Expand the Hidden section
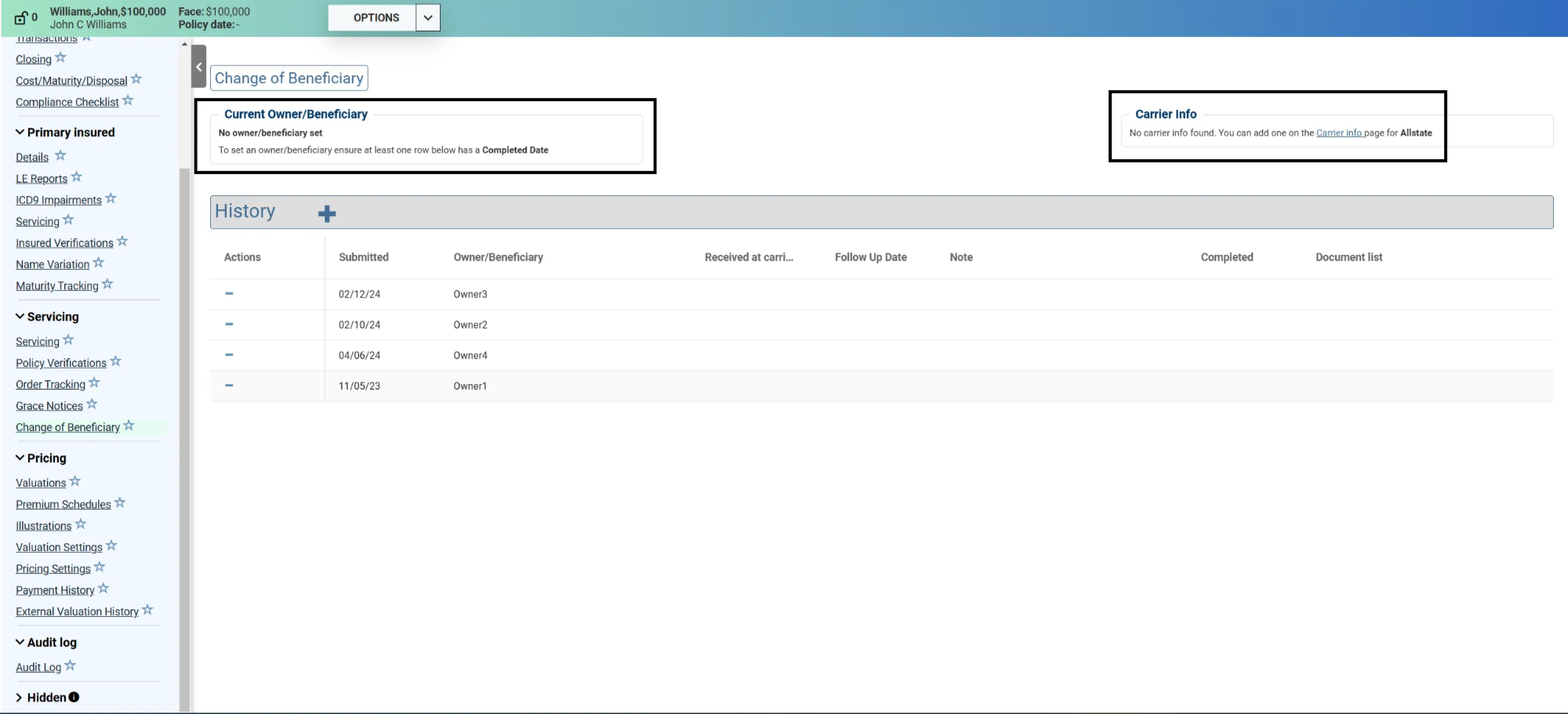Viewport: 1568px width, 714px height. [x=20, y=698]
